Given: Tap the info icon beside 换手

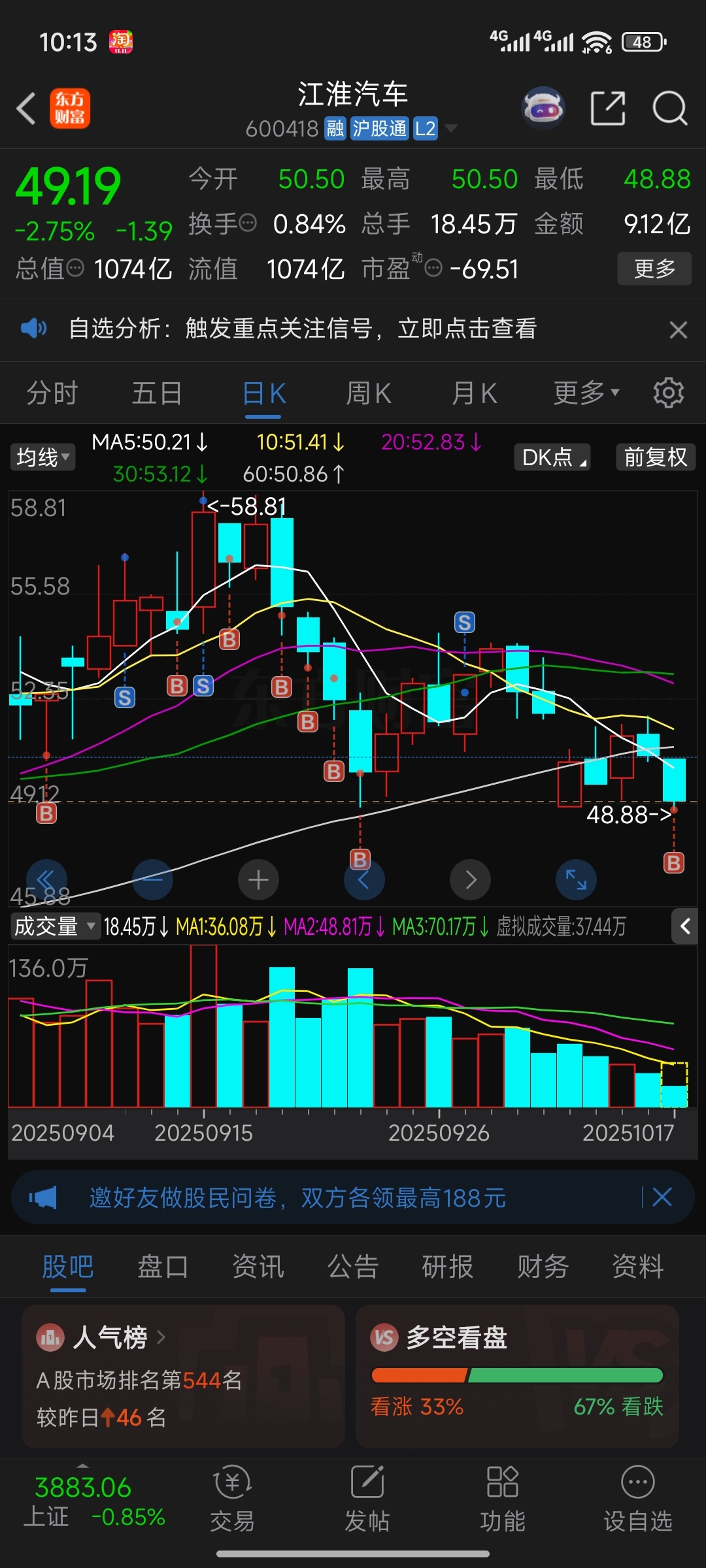Looking at the screenshot, I should (248, 223).
